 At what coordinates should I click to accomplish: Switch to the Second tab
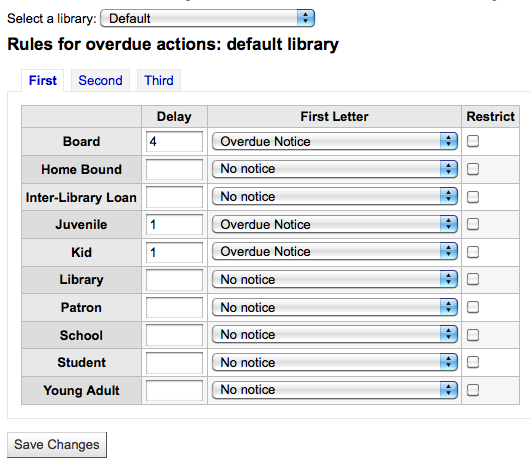coord(100,81)
